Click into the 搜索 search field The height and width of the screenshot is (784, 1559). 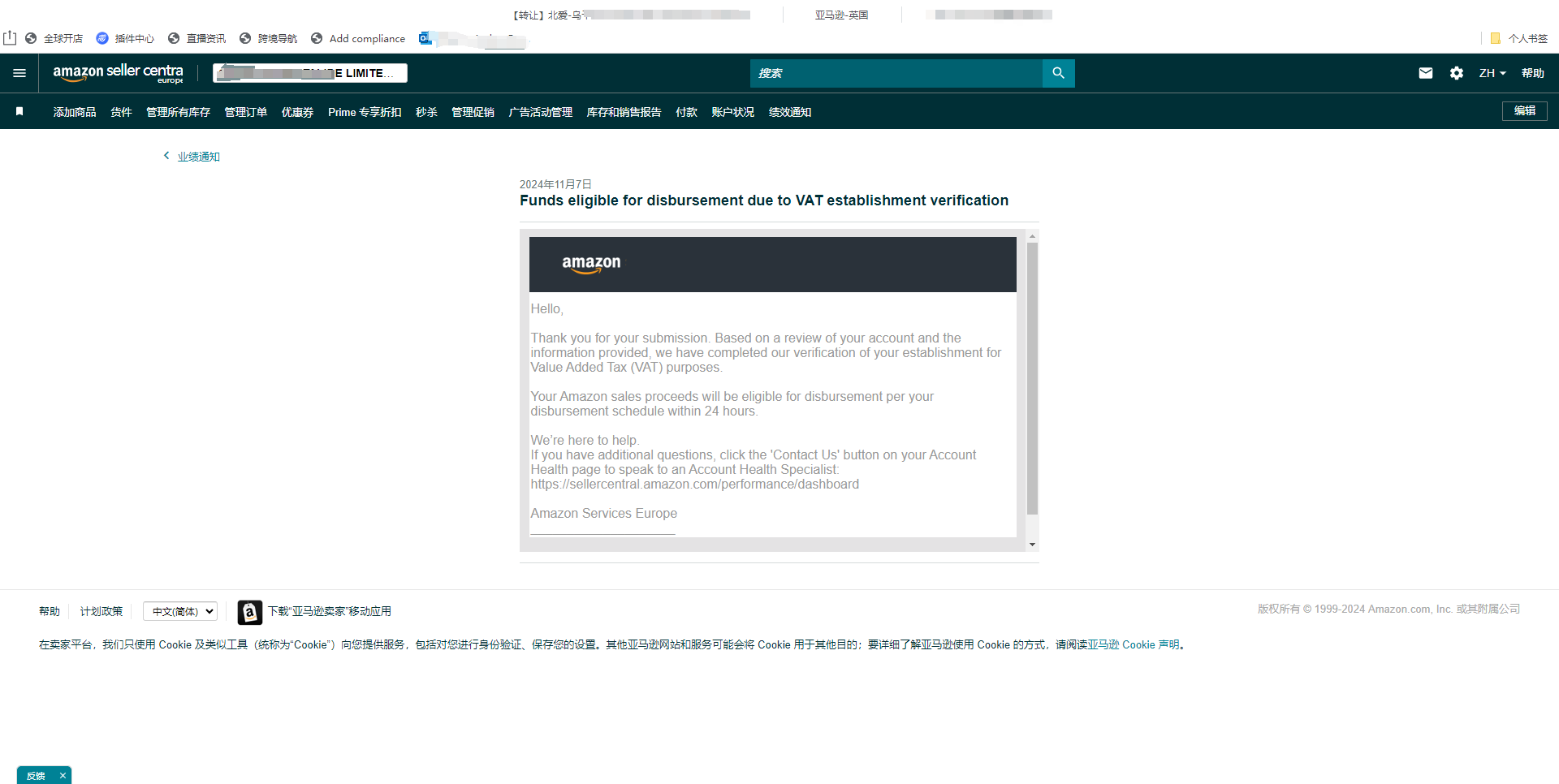tap(896, 73)
